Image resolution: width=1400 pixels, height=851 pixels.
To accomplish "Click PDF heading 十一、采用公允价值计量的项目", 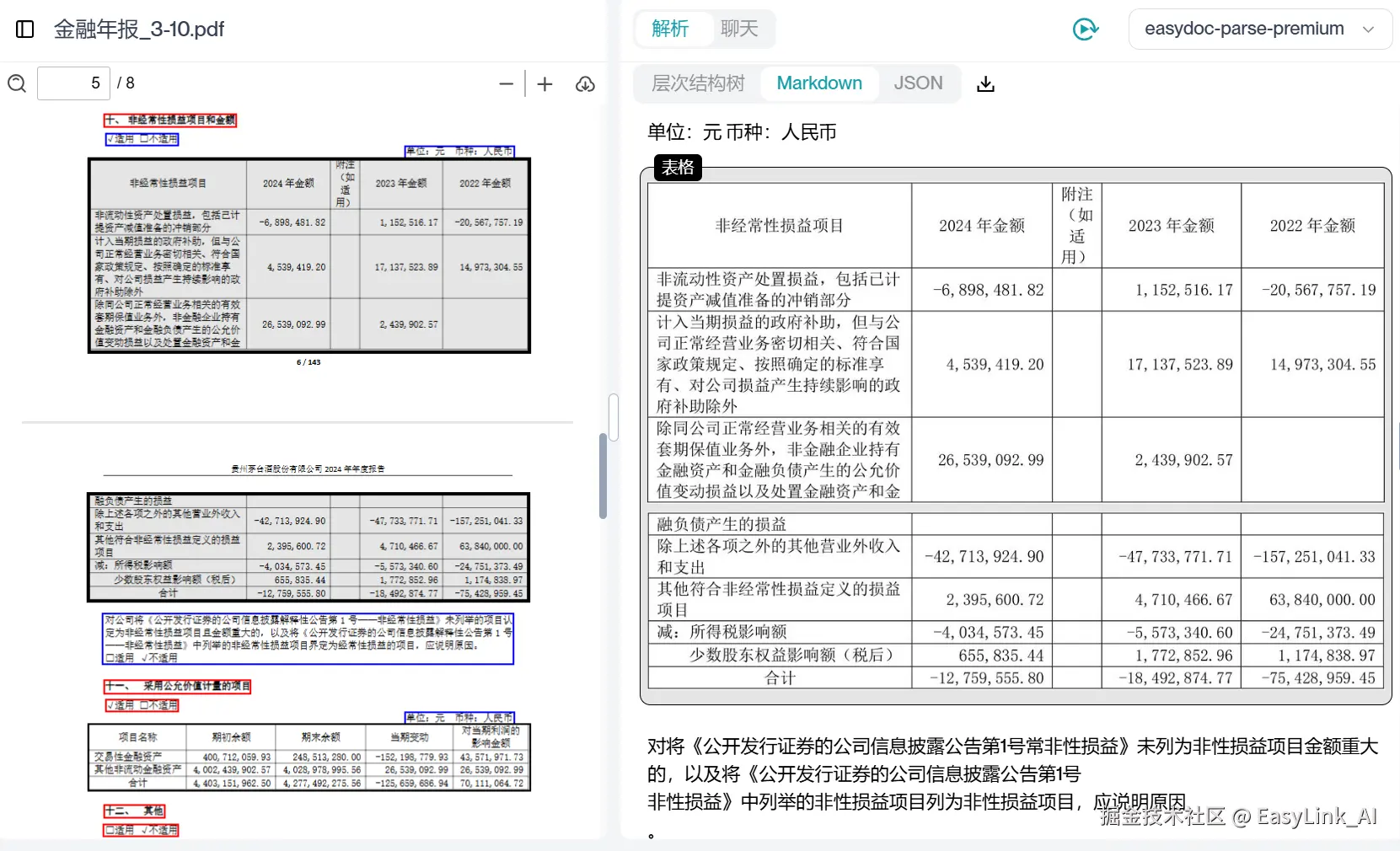I will 177,686.
